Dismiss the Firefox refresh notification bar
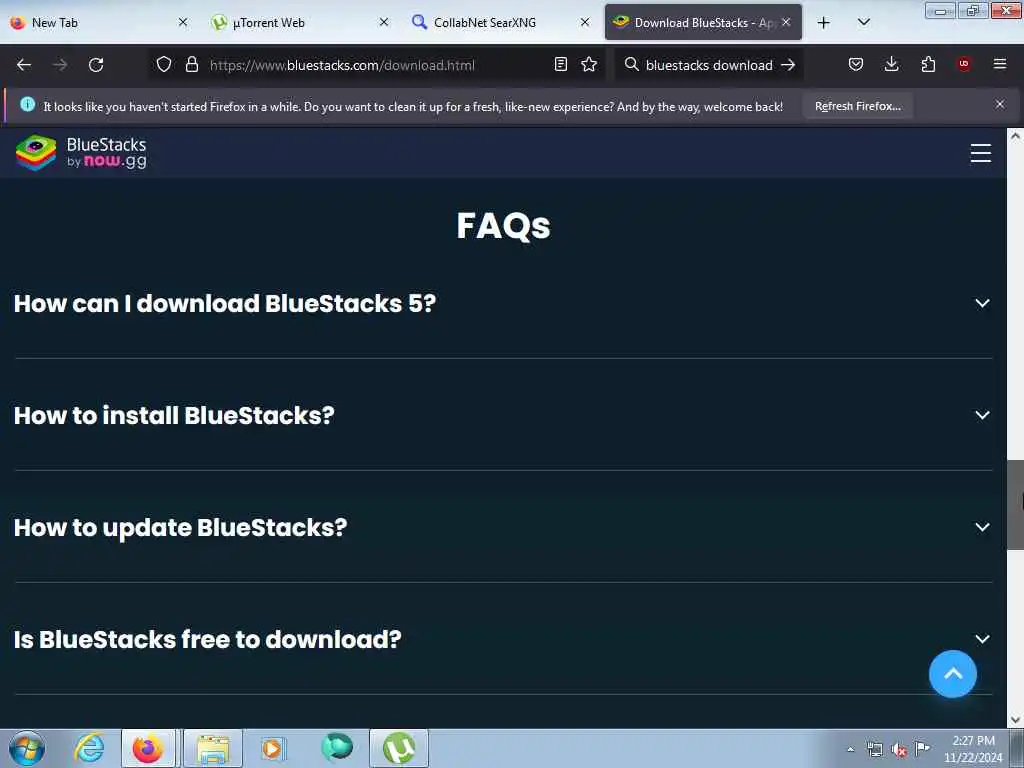Viewport: 1024px width, 768px height. 1000,104
